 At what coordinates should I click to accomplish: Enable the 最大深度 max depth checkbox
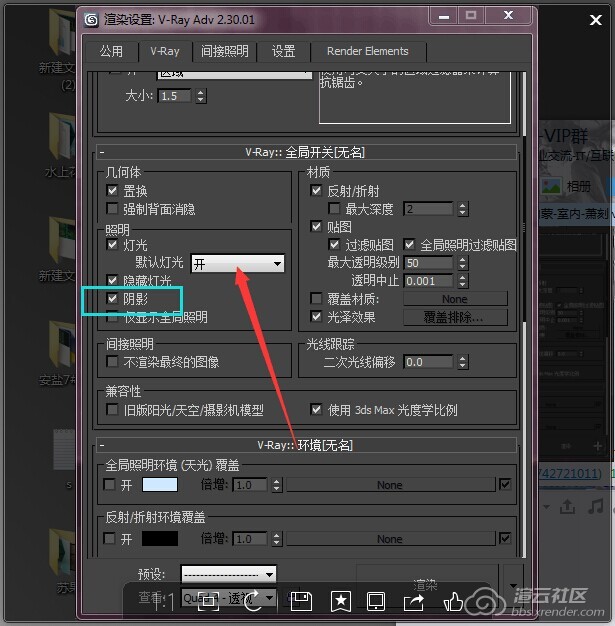pos(334,208)
